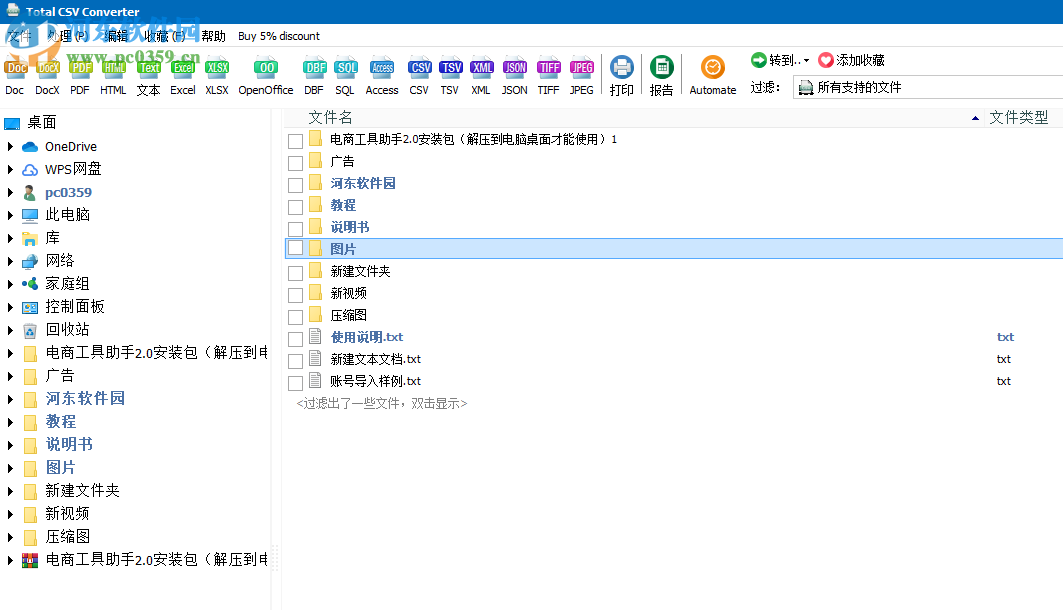Tick the checkbox beside 使用说明.txt

pos(296,337)
